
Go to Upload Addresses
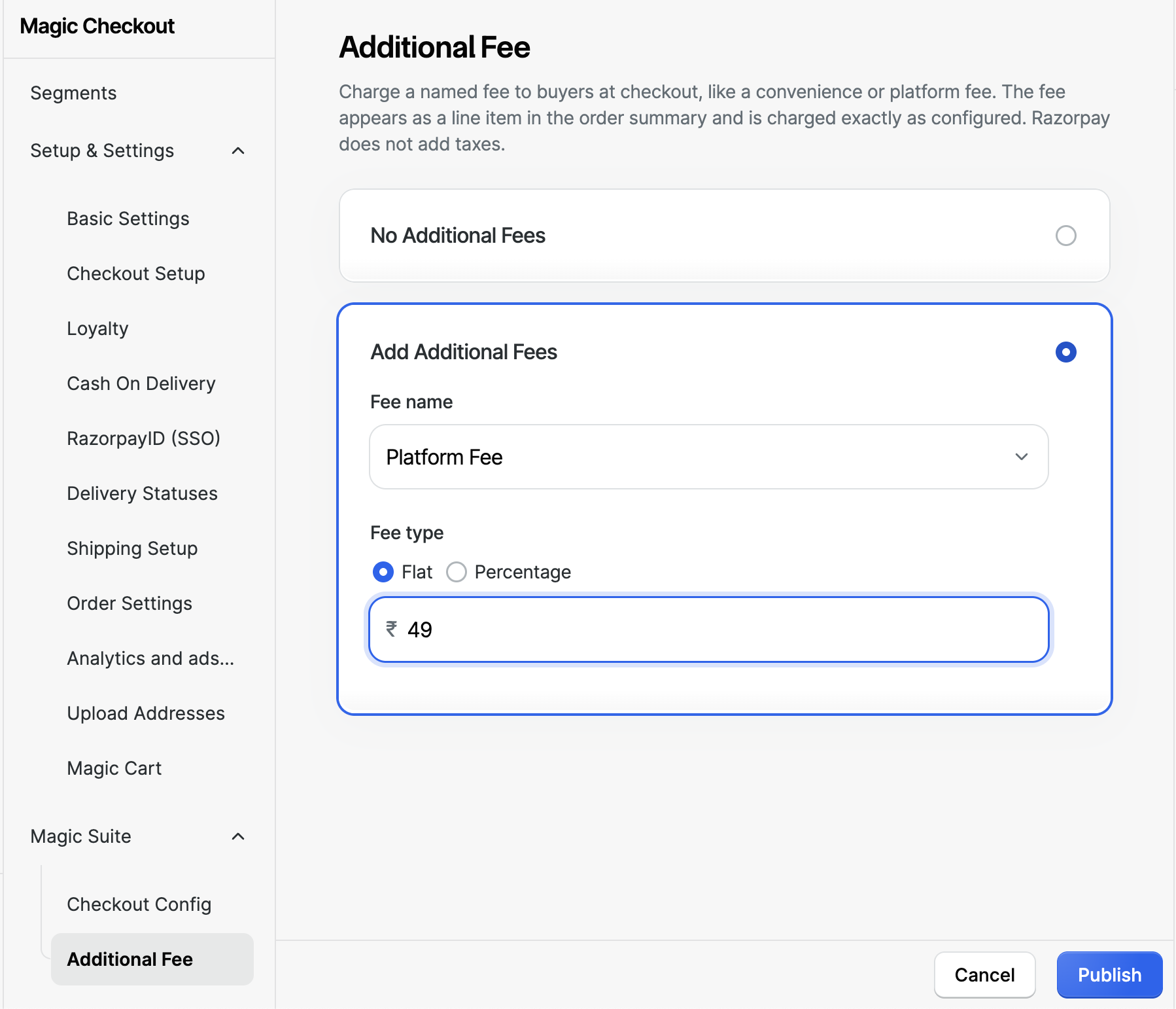[146, 713]
